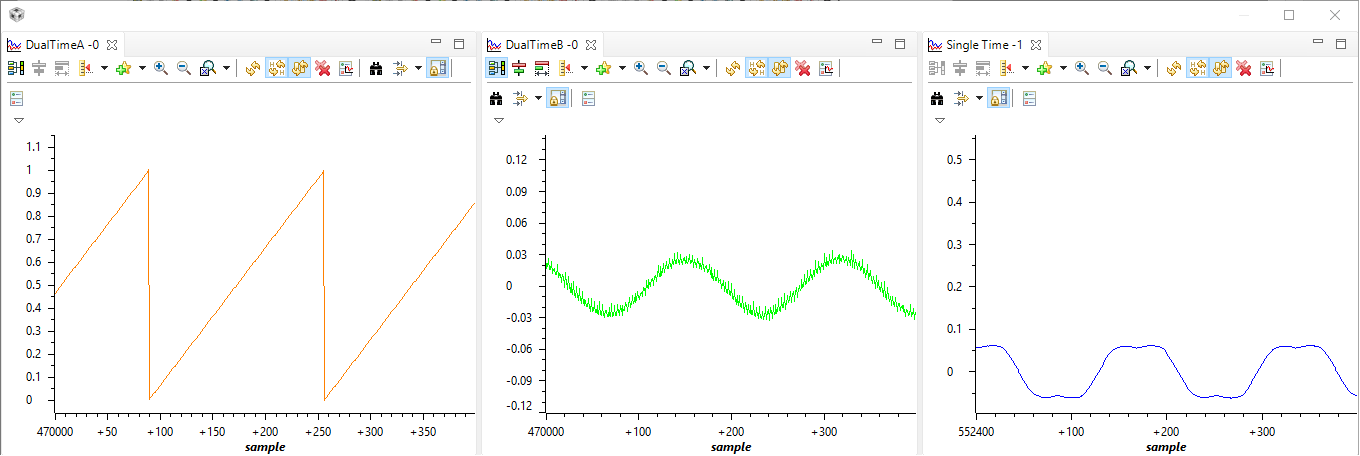Image resolution: width=1360 pixels, height=456 pixels.
Task: Toggle the vertical auto-refresh button in DualTimeA
Action: (x=299, y=68)
